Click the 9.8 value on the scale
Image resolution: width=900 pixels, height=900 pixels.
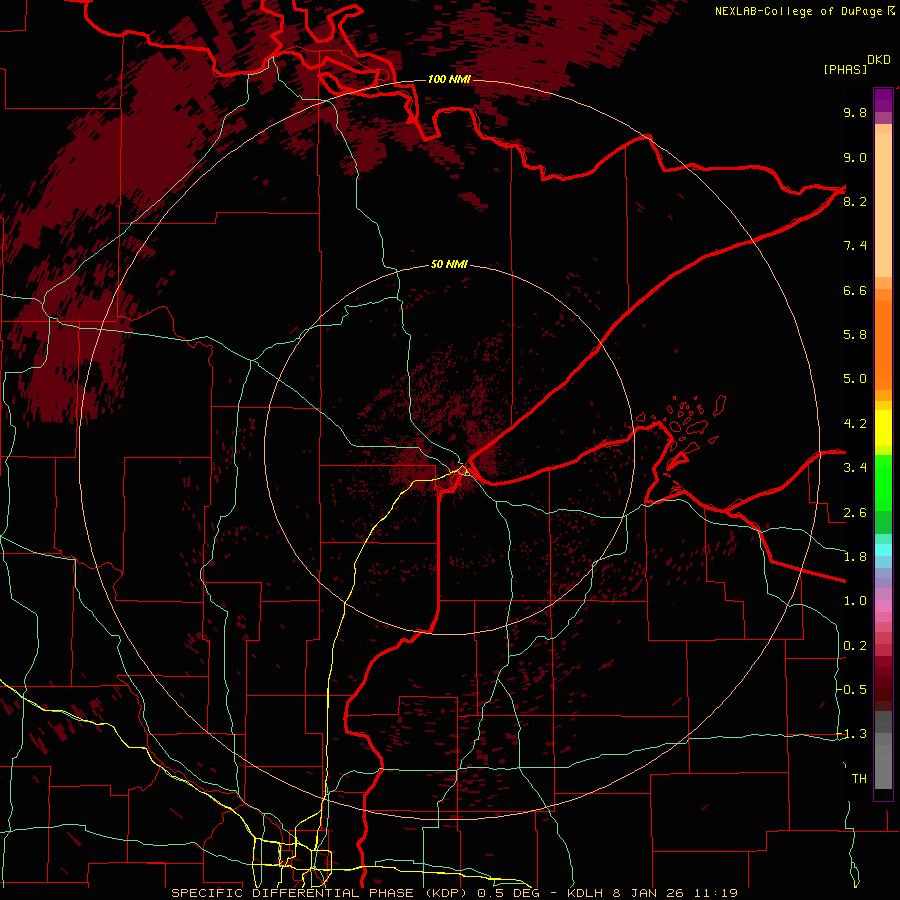(x=855, y=112)
